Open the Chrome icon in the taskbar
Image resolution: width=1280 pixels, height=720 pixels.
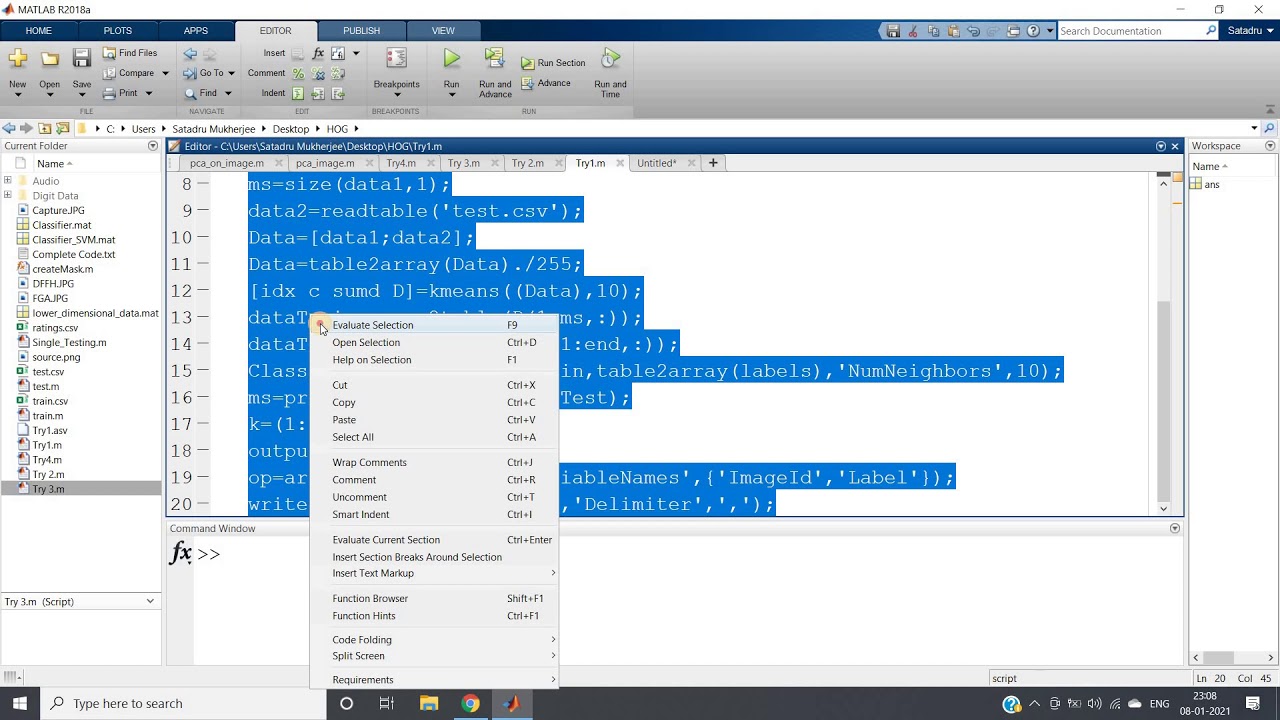pos(470,703)
